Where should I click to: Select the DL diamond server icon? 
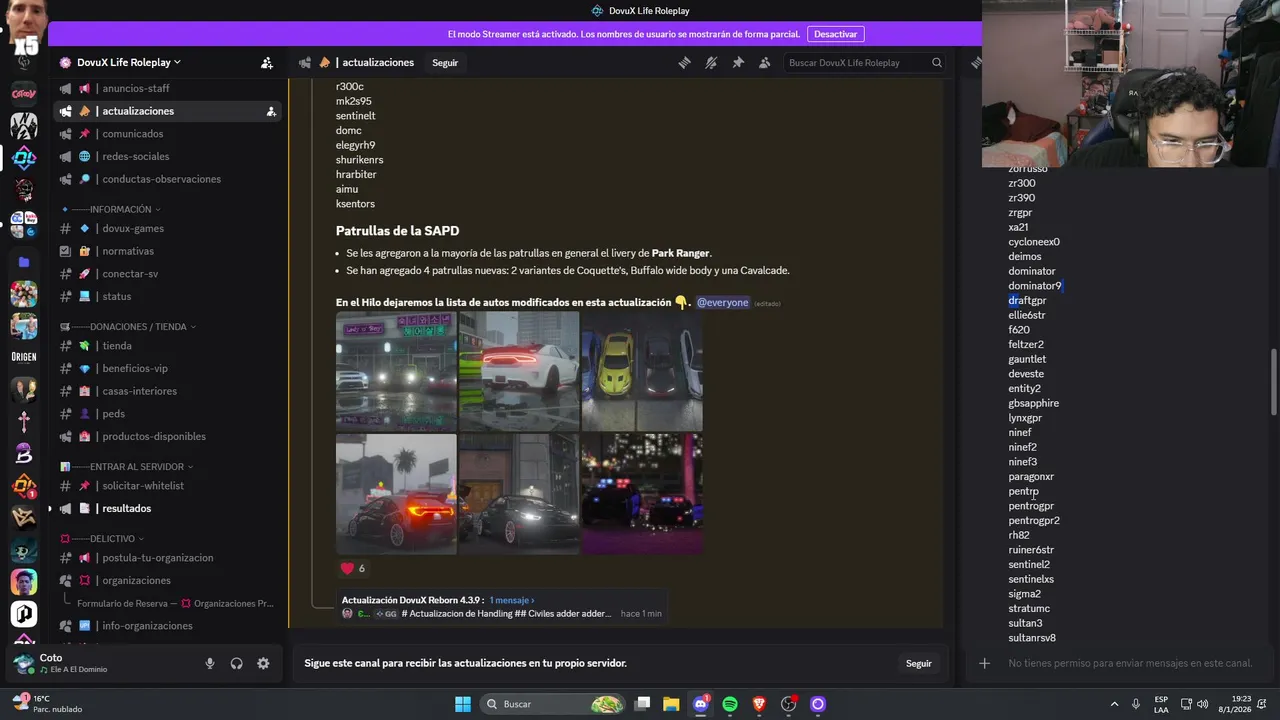point(24,158)
